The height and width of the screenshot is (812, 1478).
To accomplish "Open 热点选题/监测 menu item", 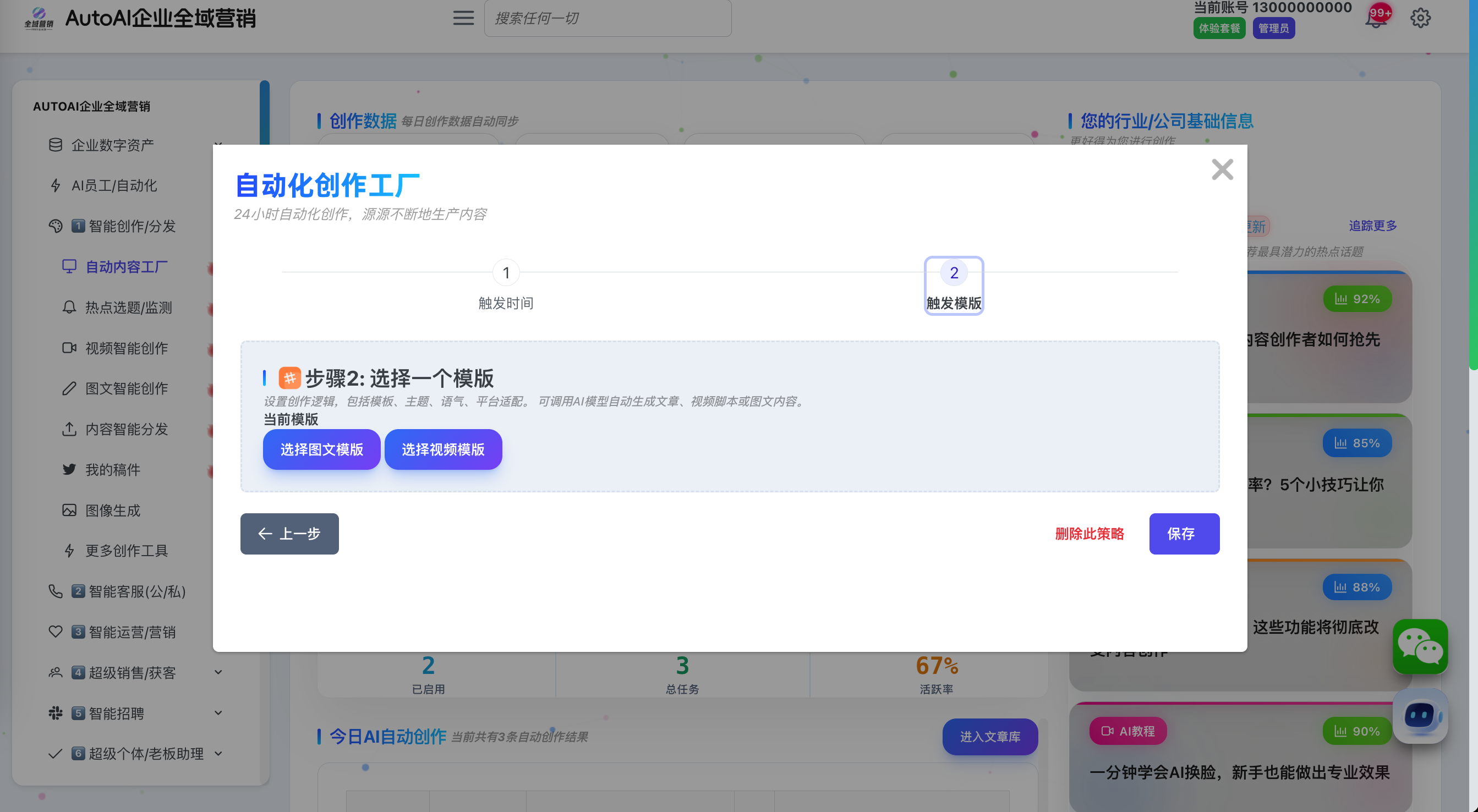I will 129,308.
